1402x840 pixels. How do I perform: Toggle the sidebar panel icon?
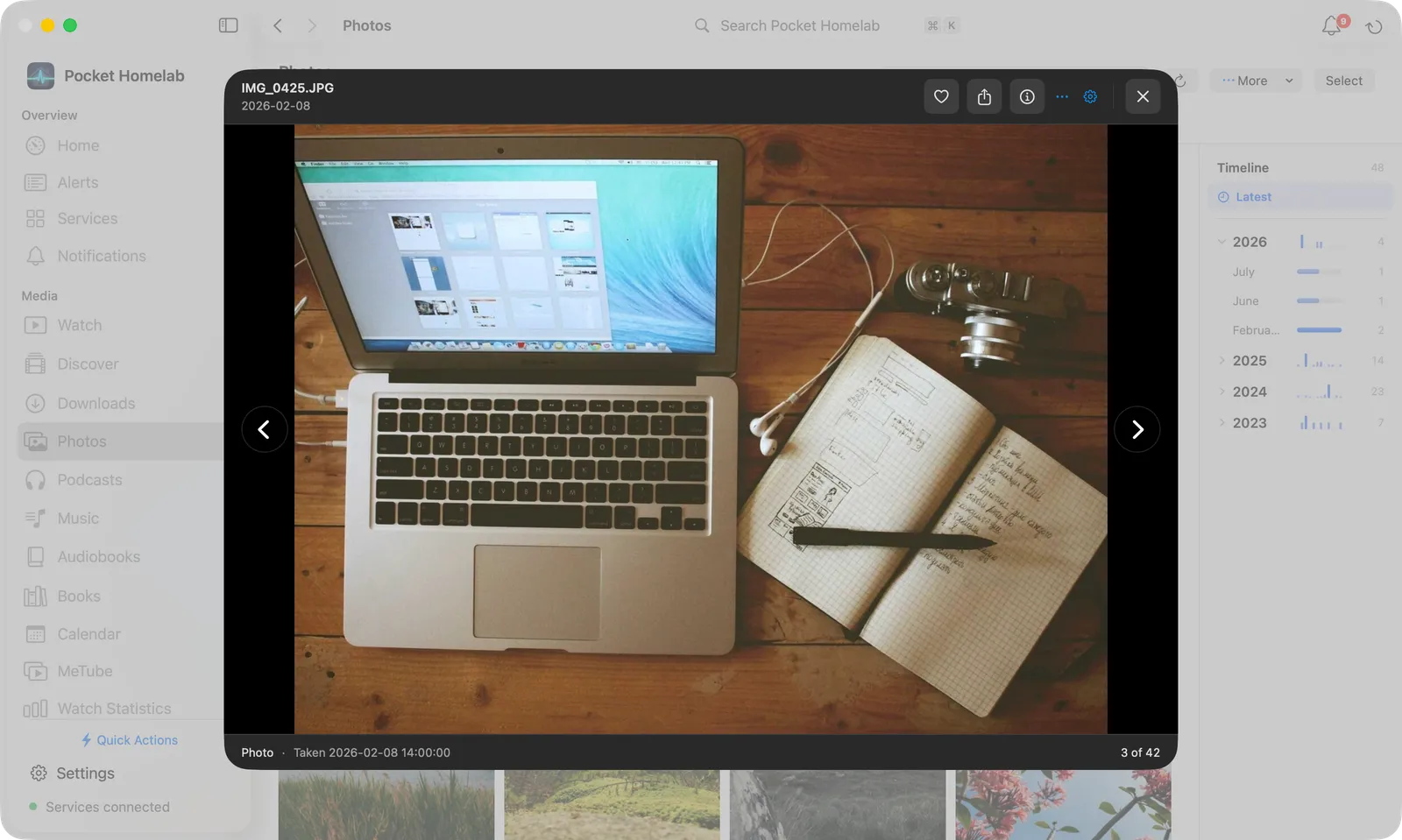228,25
